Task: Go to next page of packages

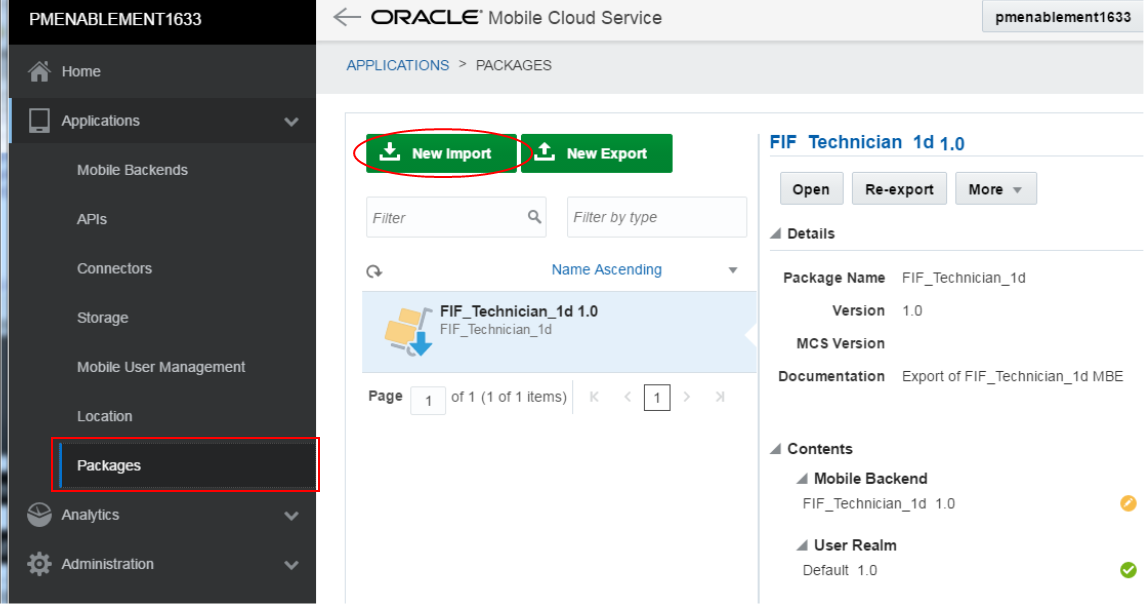Action: [x=687, y=397]
